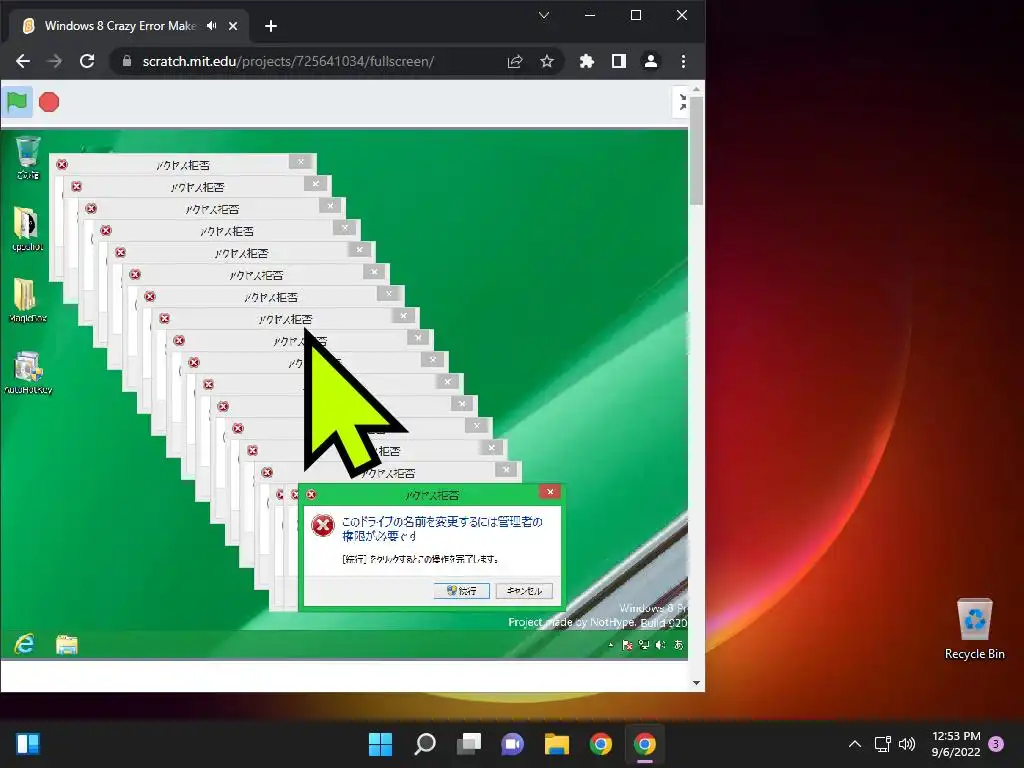Image resolution: width=1024 pixels, height=768 pixels.
Task: Open the AutoHotkey icon in the Scratch desktop
Action: point(27,372)
